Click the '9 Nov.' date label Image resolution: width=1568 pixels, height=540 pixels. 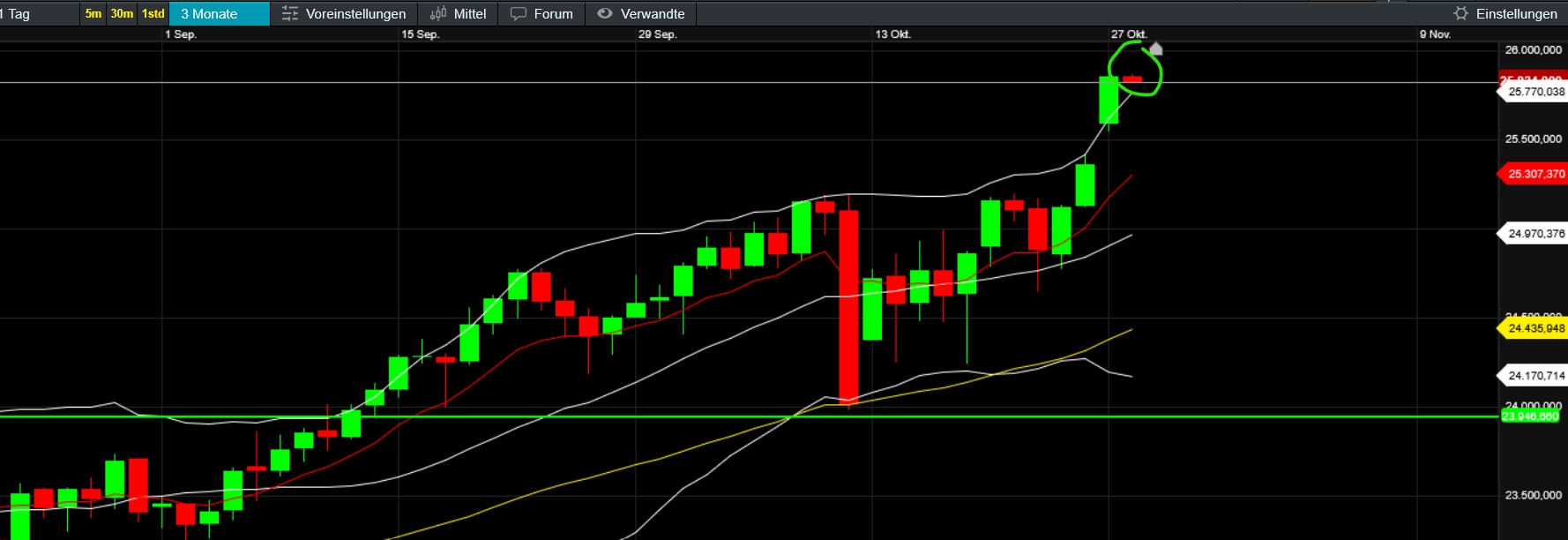(1435, 34)
